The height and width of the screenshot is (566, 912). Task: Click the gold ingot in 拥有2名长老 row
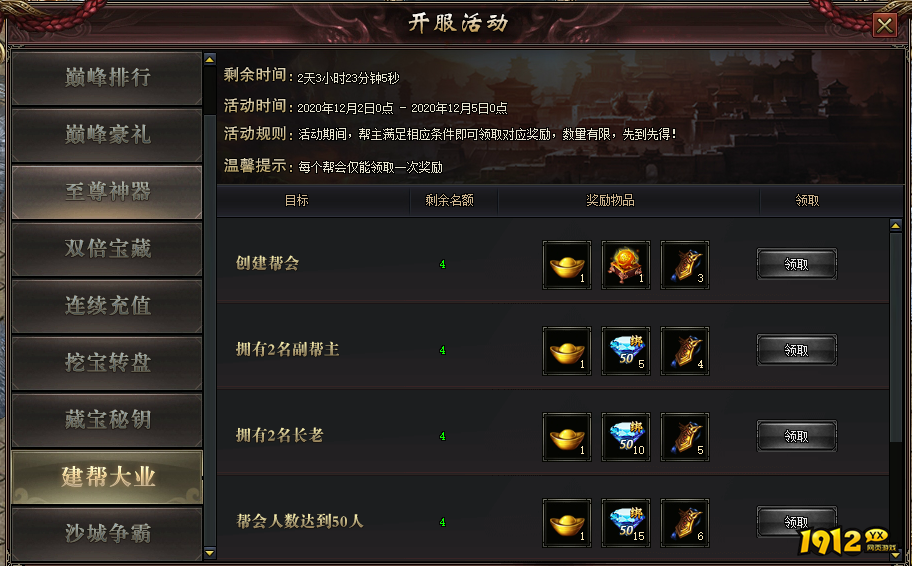pos(567,437)
